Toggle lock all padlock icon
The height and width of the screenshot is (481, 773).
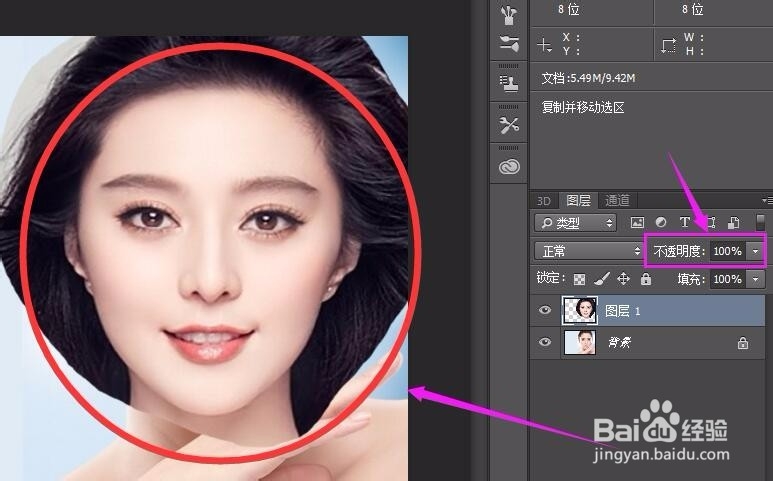pos(646,279)
